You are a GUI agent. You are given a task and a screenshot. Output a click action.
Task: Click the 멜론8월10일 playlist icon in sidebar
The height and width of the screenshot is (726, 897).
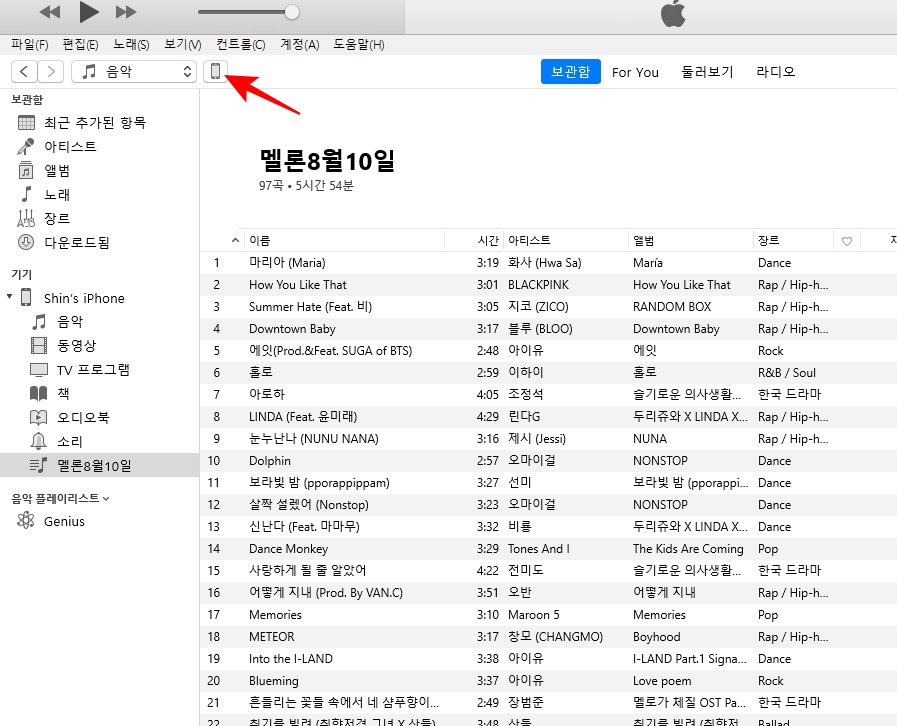pos(38,465)
